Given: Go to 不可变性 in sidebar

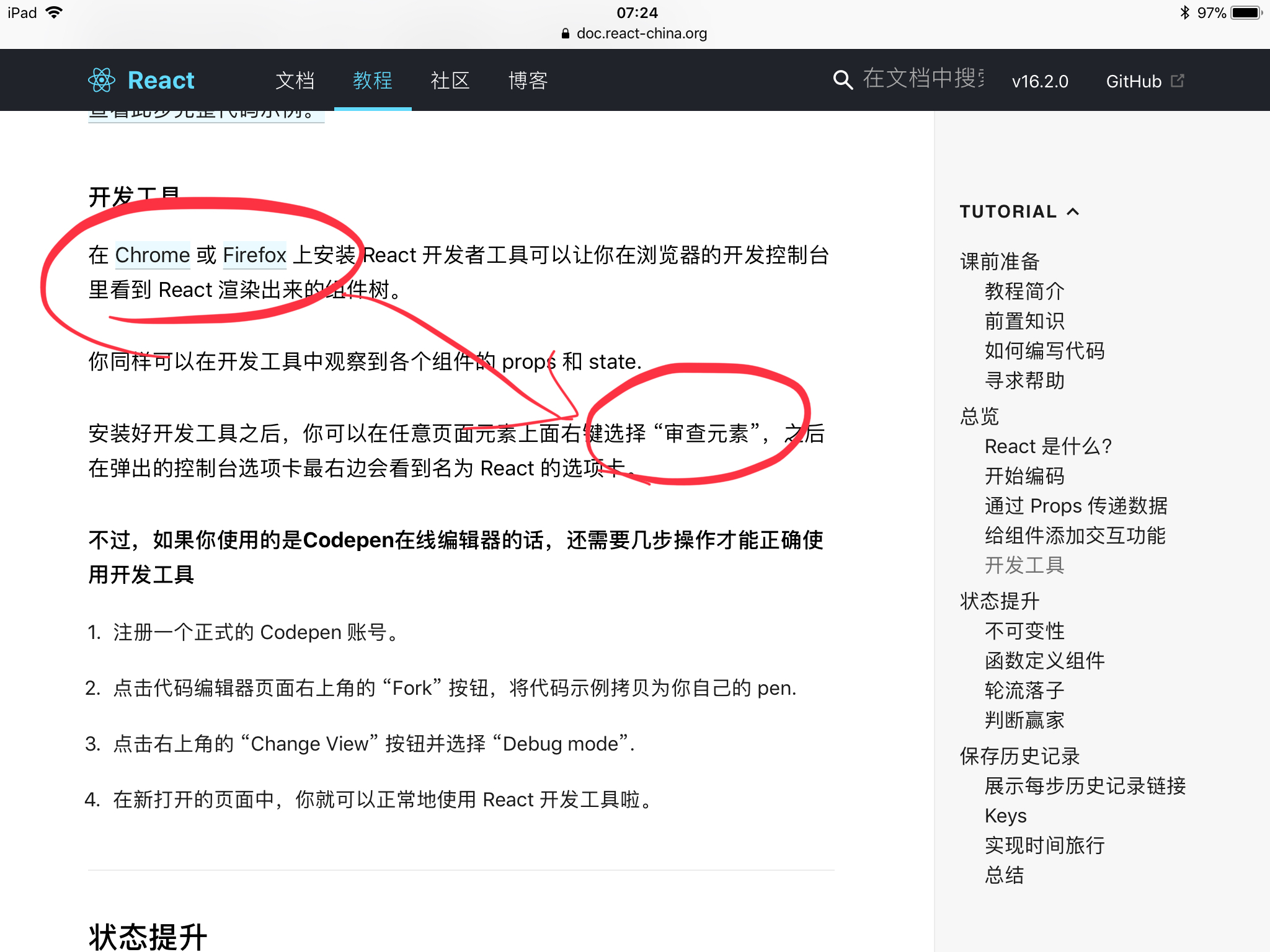Looking at the screenshot, I should click(1024, 630).
